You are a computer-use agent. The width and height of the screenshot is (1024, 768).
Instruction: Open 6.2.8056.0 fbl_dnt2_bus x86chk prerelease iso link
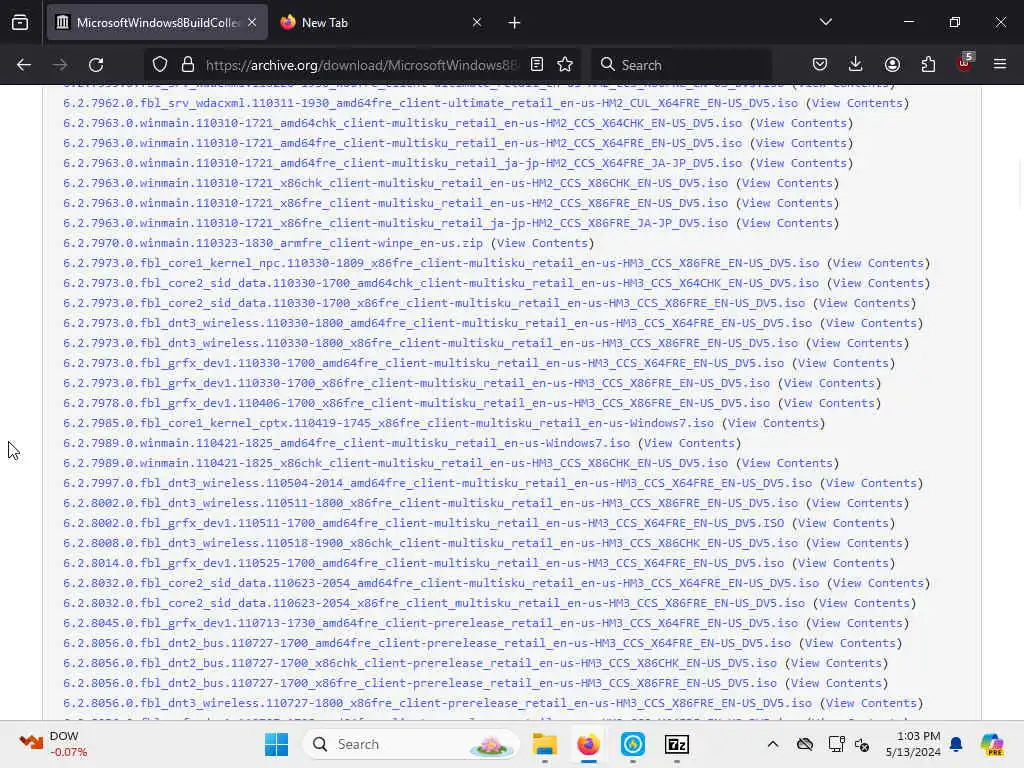click(420, 664)
